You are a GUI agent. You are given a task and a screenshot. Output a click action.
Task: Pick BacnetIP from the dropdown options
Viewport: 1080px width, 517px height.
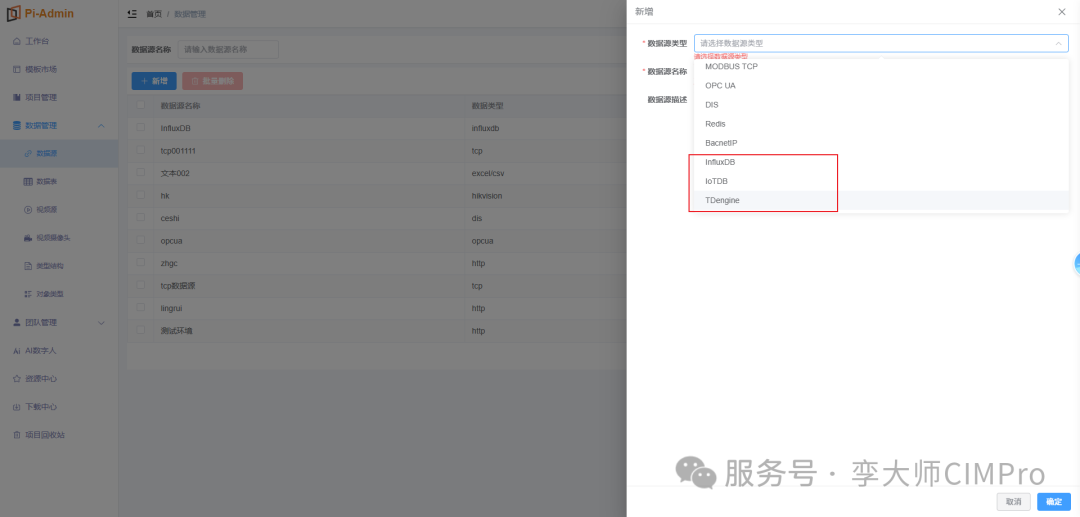(881, 143)
